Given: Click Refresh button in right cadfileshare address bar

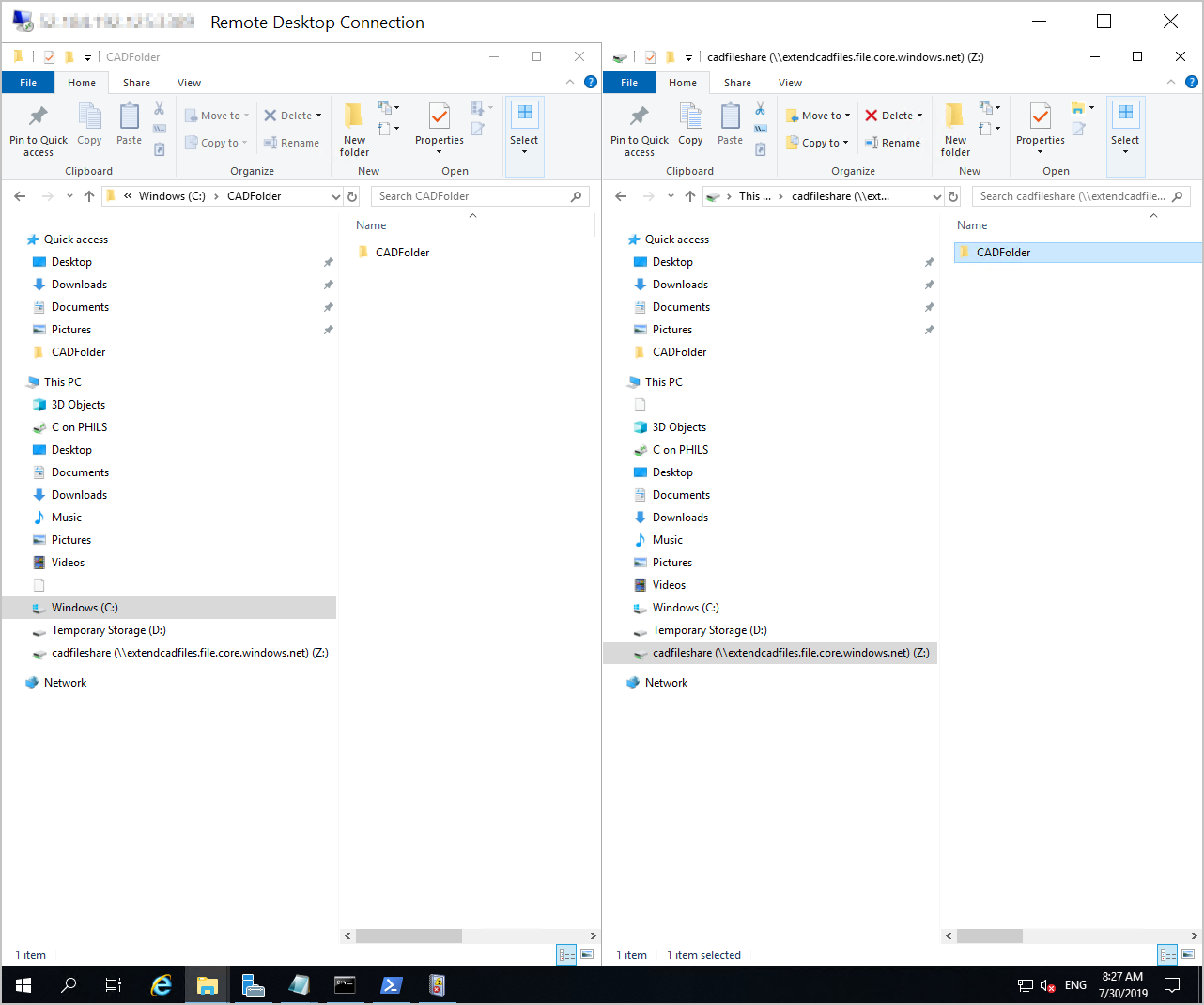Looking at the screenshot, I should [953, 196].
